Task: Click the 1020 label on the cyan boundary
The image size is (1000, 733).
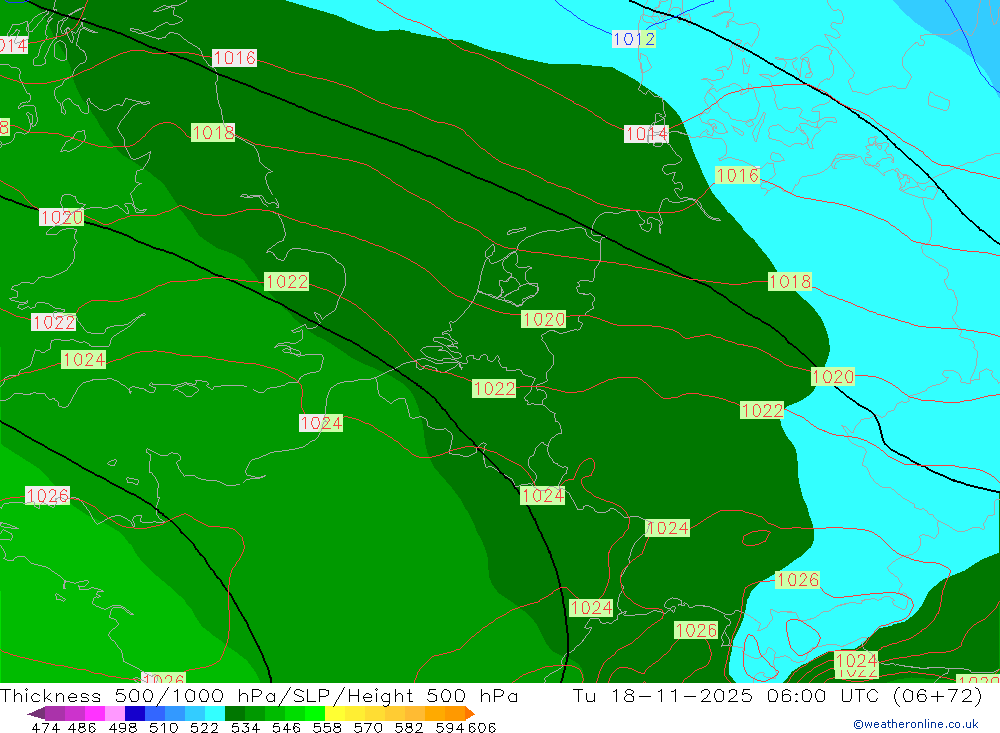Action: [x=833, y=376]
